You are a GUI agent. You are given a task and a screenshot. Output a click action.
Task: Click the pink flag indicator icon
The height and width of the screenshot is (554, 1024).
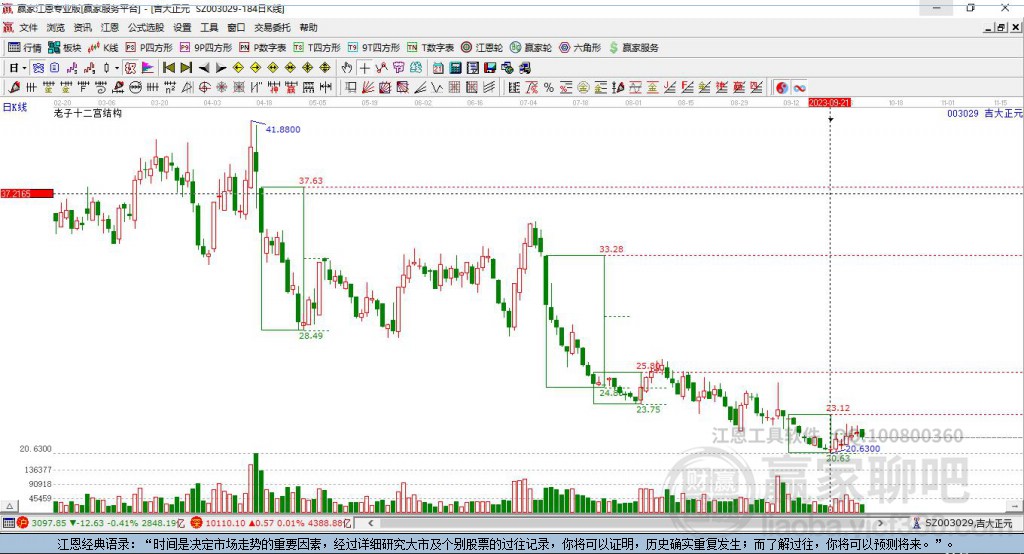point(148,68)
